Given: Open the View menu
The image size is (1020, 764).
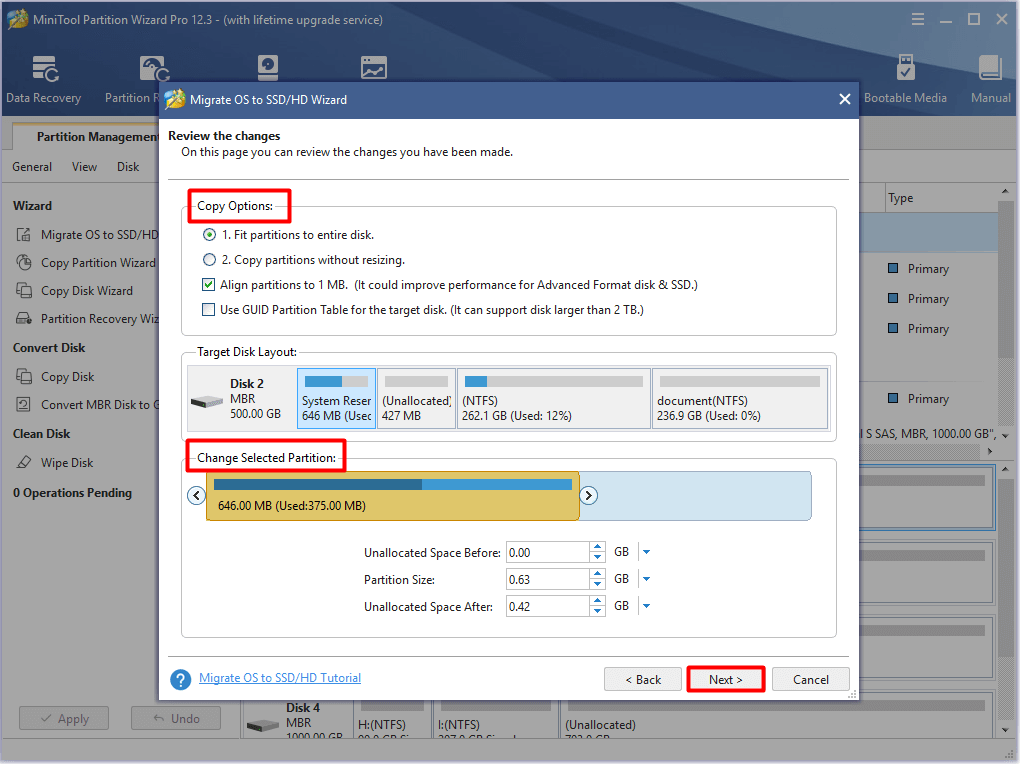Looking at the screenshot, I should [x=85, y=167].
